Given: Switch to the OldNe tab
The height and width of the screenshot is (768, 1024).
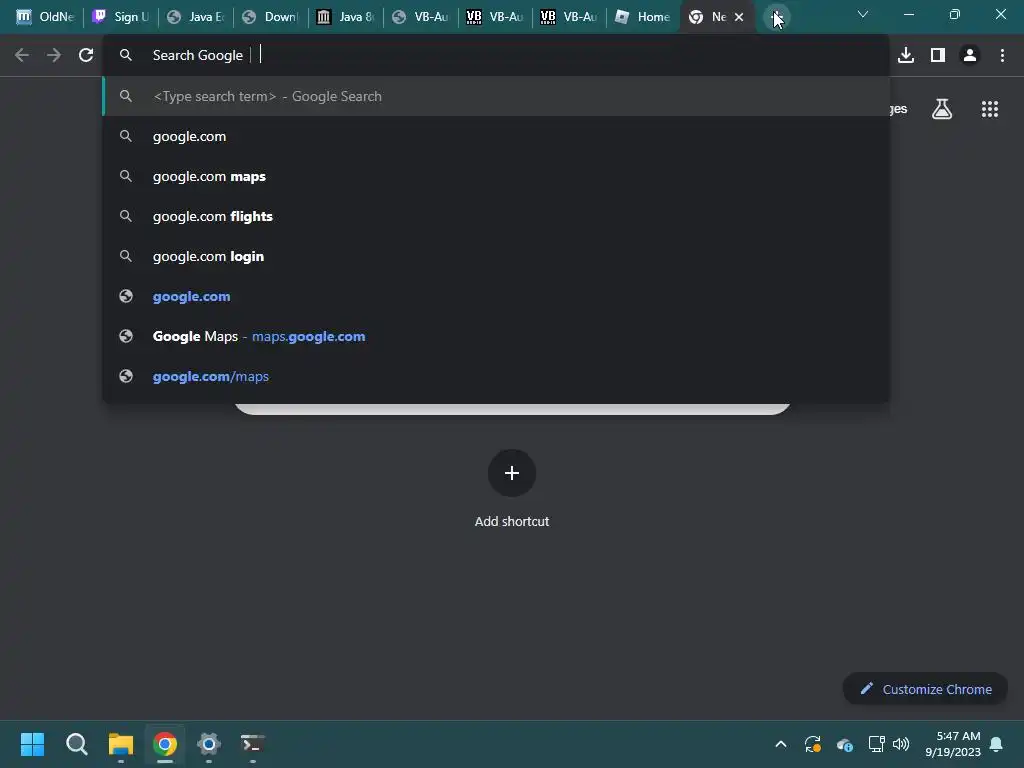Looking at the screenshot, I should click(x=45, y=17).
